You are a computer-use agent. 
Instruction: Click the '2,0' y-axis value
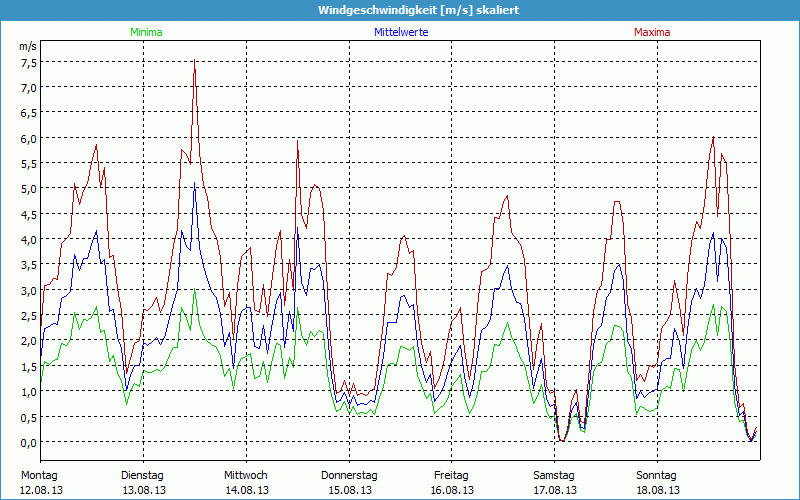point(29,341)
